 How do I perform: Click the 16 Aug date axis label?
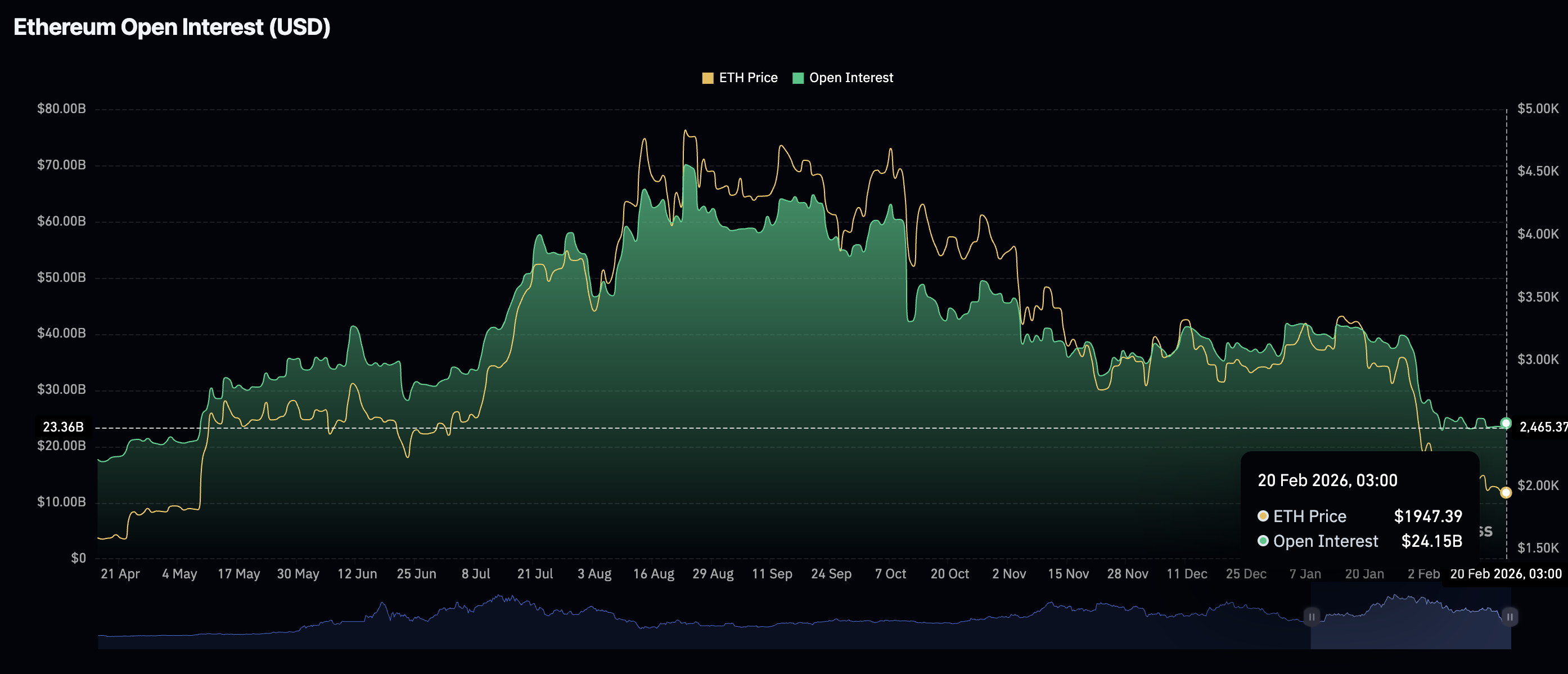point(653,574)
